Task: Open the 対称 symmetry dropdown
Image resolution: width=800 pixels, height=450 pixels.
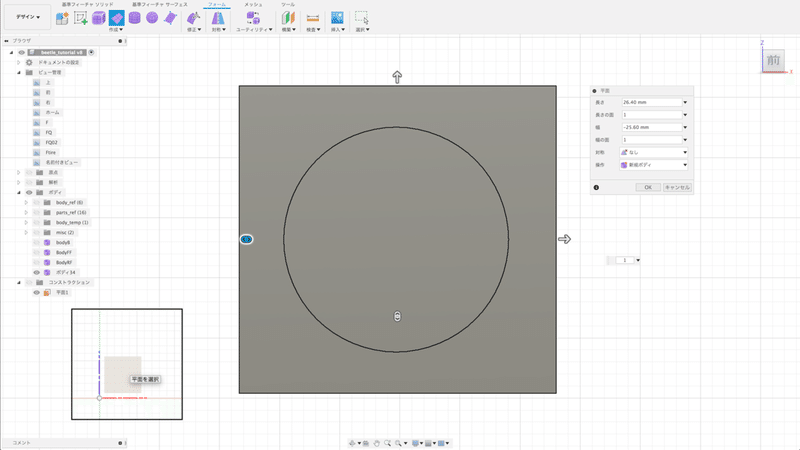Action: [x=654, y=152]
